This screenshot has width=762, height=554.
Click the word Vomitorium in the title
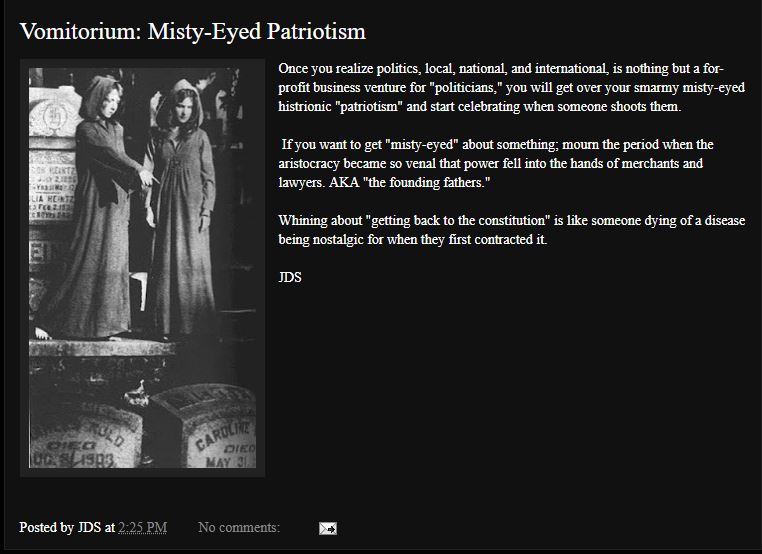(80, 32)
